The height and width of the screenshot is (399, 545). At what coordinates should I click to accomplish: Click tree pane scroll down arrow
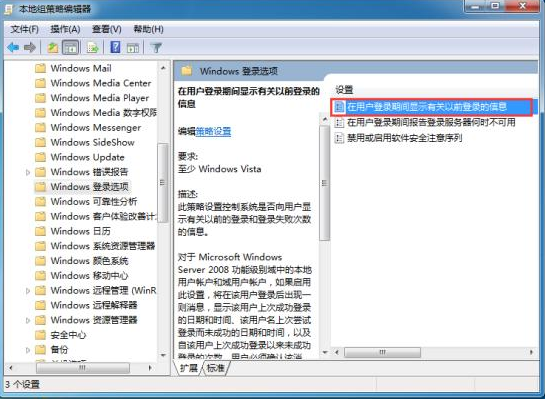click(163, 355)
